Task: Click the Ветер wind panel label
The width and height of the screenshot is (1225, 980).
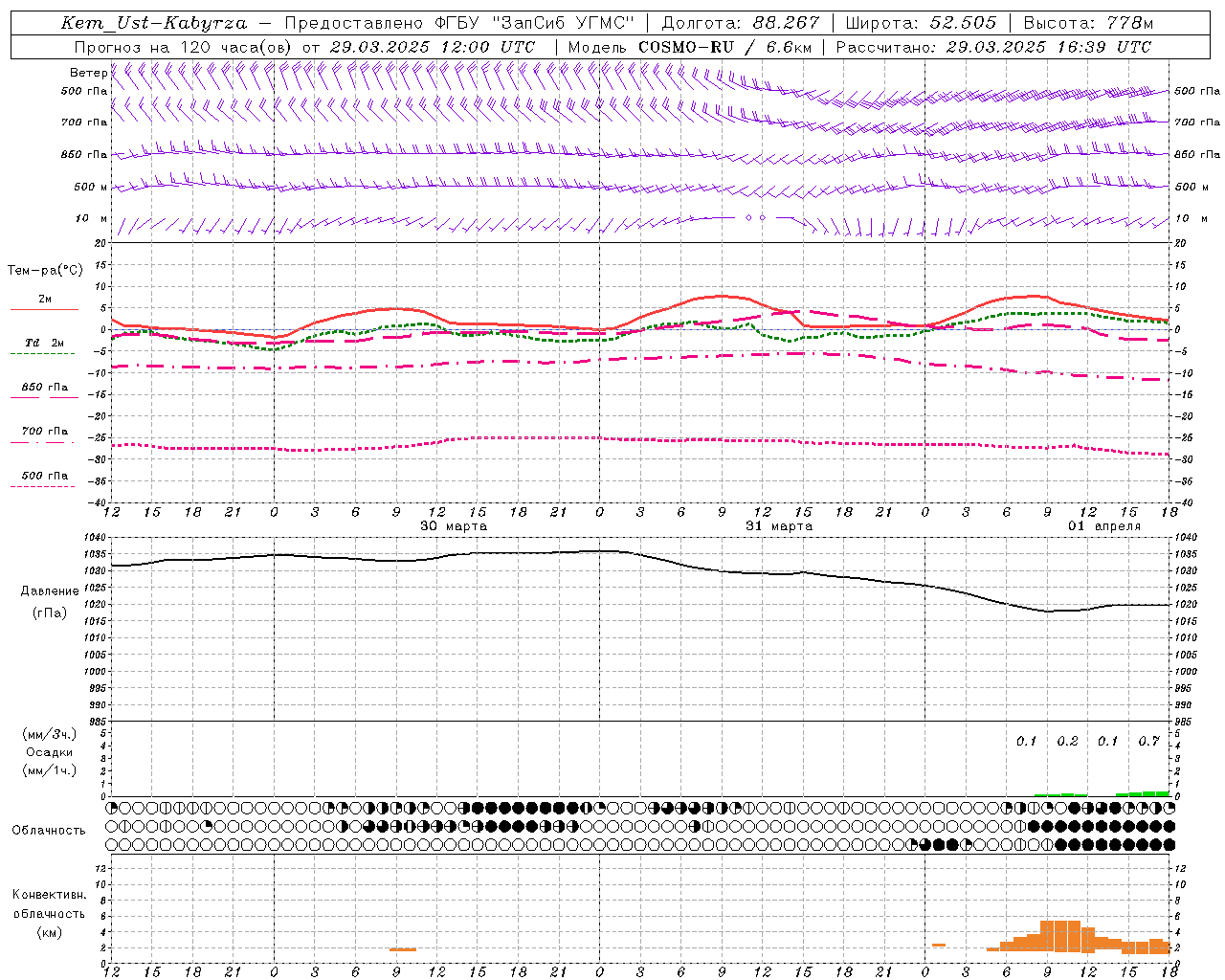Action: 88,73
